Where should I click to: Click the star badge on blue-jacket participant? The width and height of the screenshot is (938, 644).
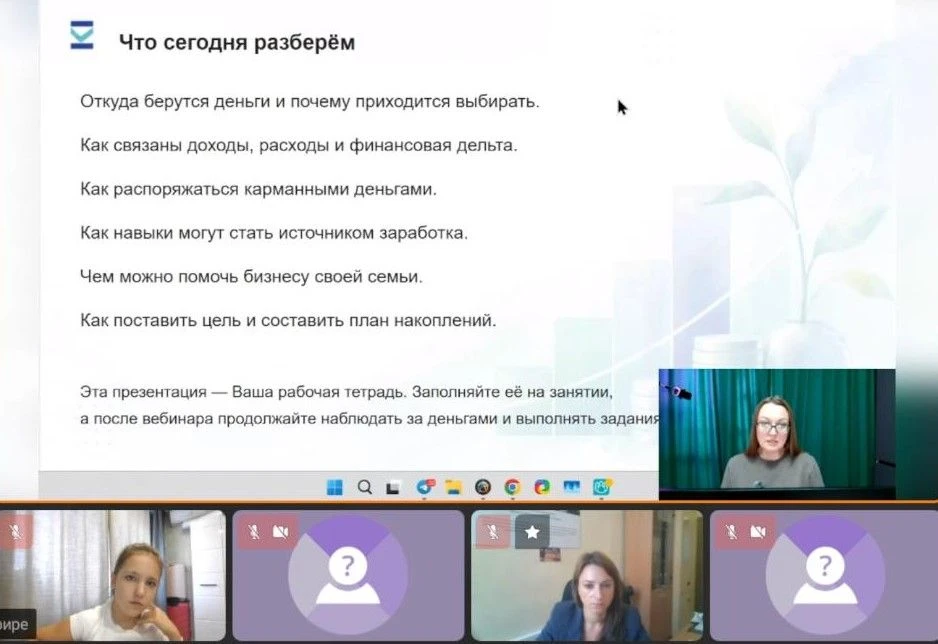(532, 532)
